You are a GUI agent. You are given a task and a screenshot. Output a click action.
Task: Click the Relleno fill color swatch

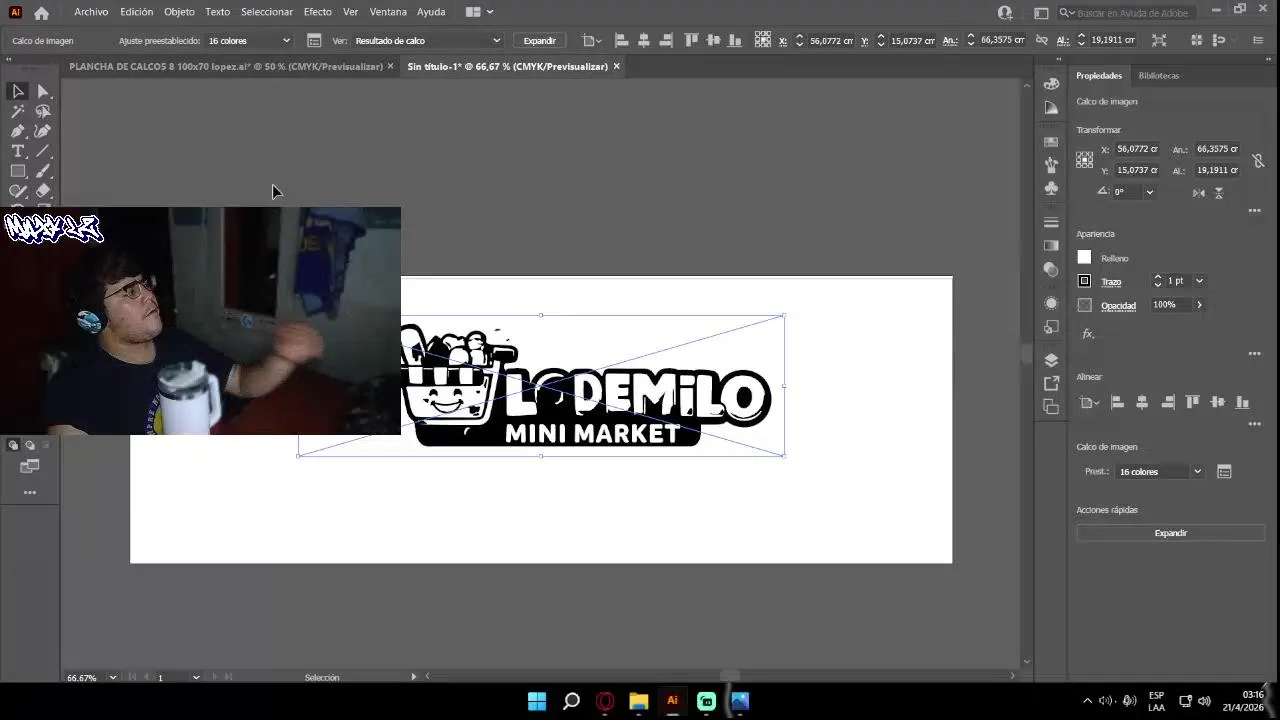point(1084,258)
